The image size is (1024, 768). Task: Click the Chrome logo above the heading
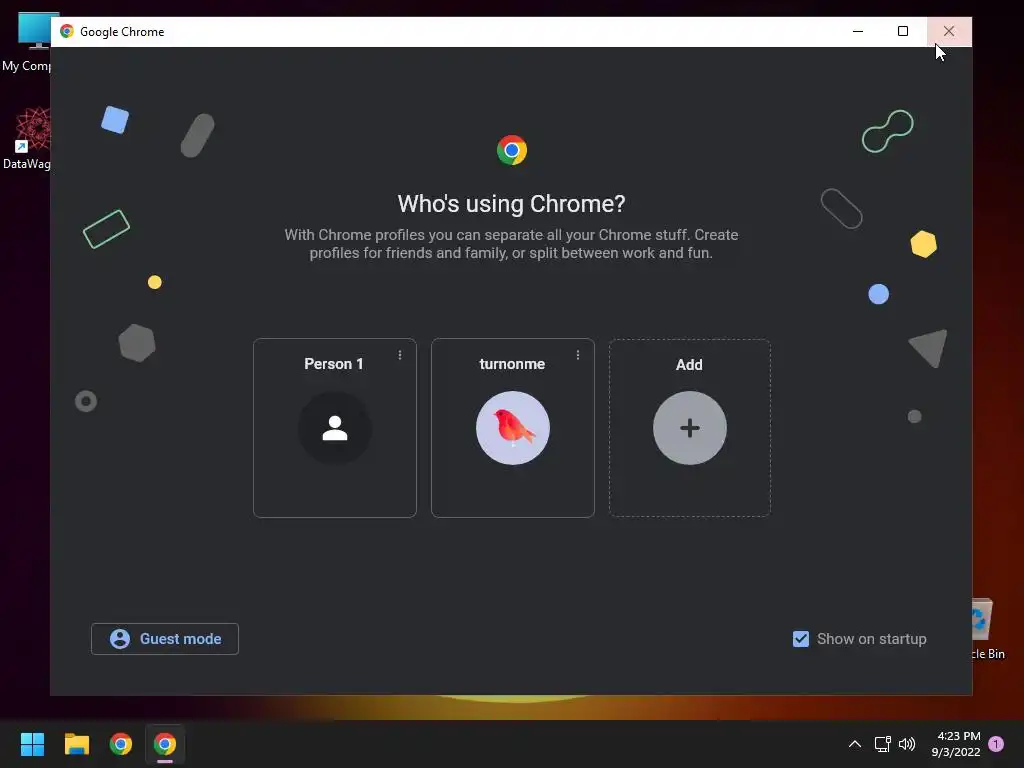tap(512, 150)
